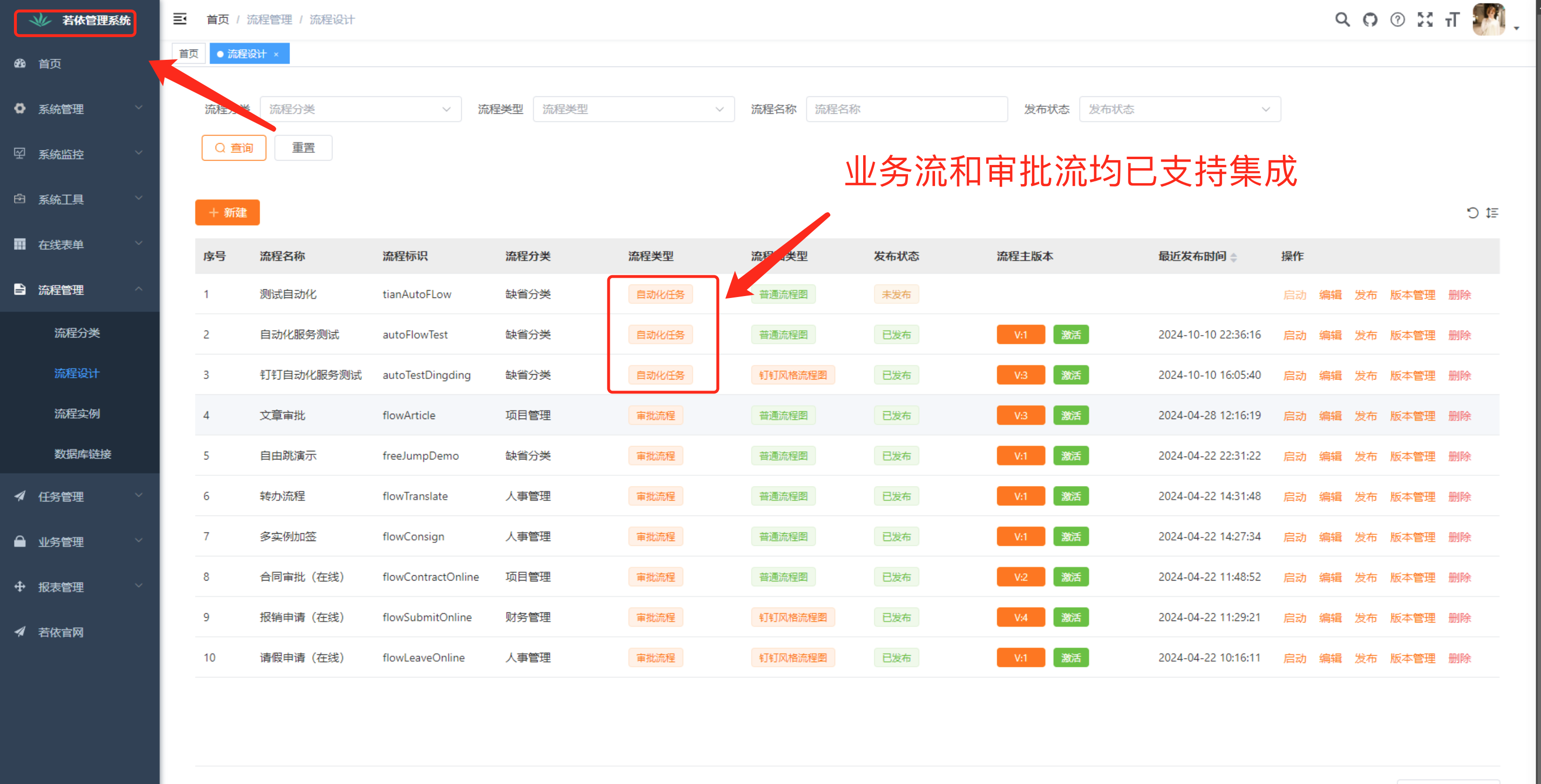The height and width of the screenshot is (784, 1541).
Task: Click the sidebar collapse hamburger icon
Action: [x=179, y=19]
